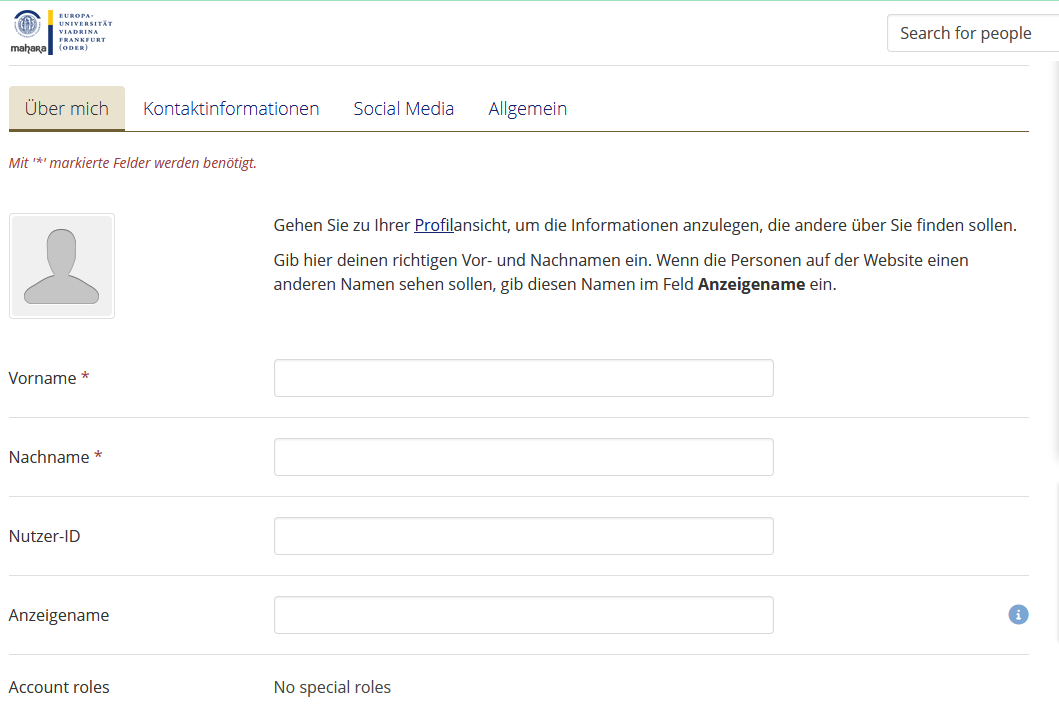The image size is (1059, 717).
Task: Click the Nachname field label
Action: 49,457
